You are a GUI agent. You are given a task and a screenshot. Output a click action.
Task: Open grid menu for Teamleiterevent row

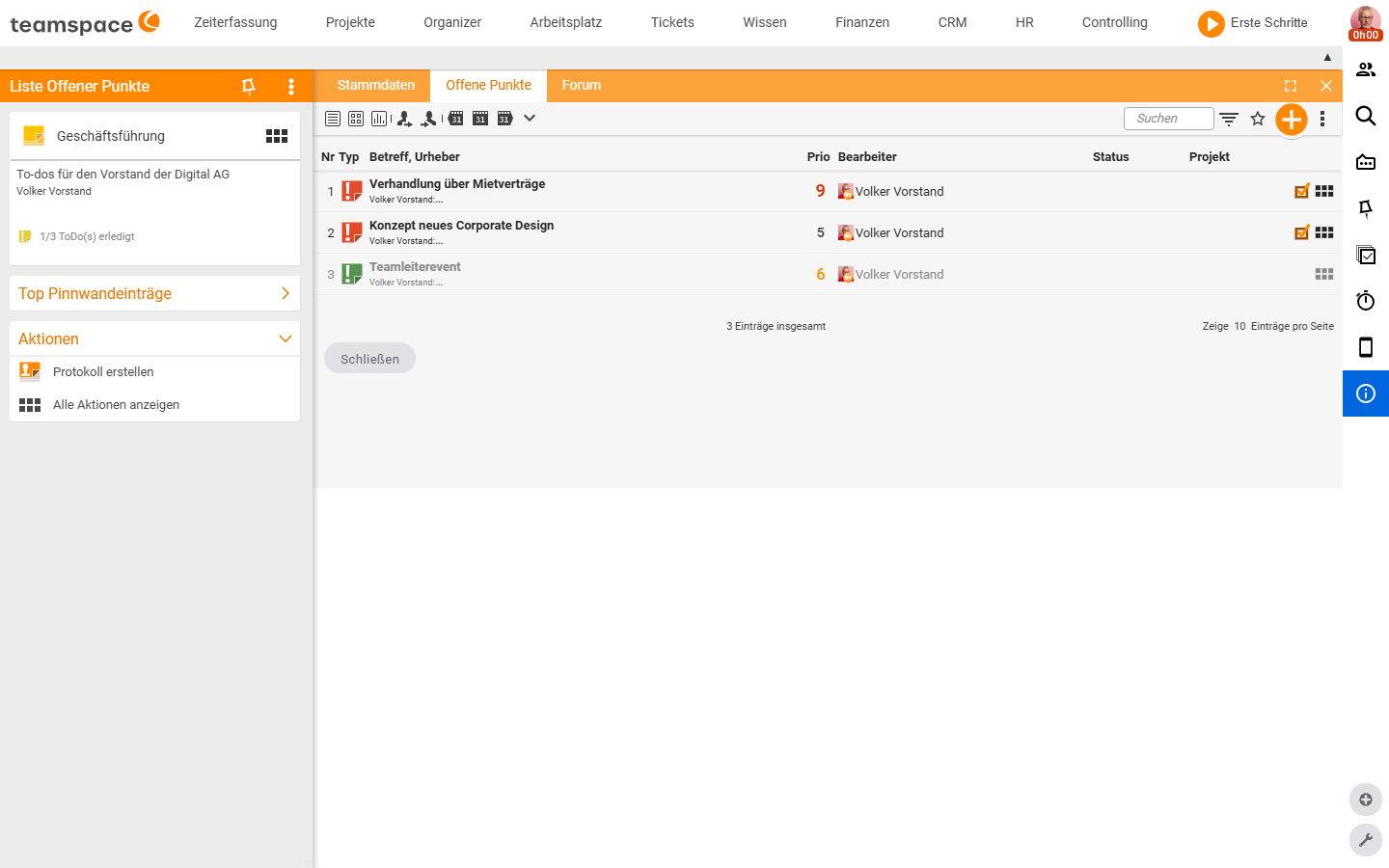(x=1324, y=274)
